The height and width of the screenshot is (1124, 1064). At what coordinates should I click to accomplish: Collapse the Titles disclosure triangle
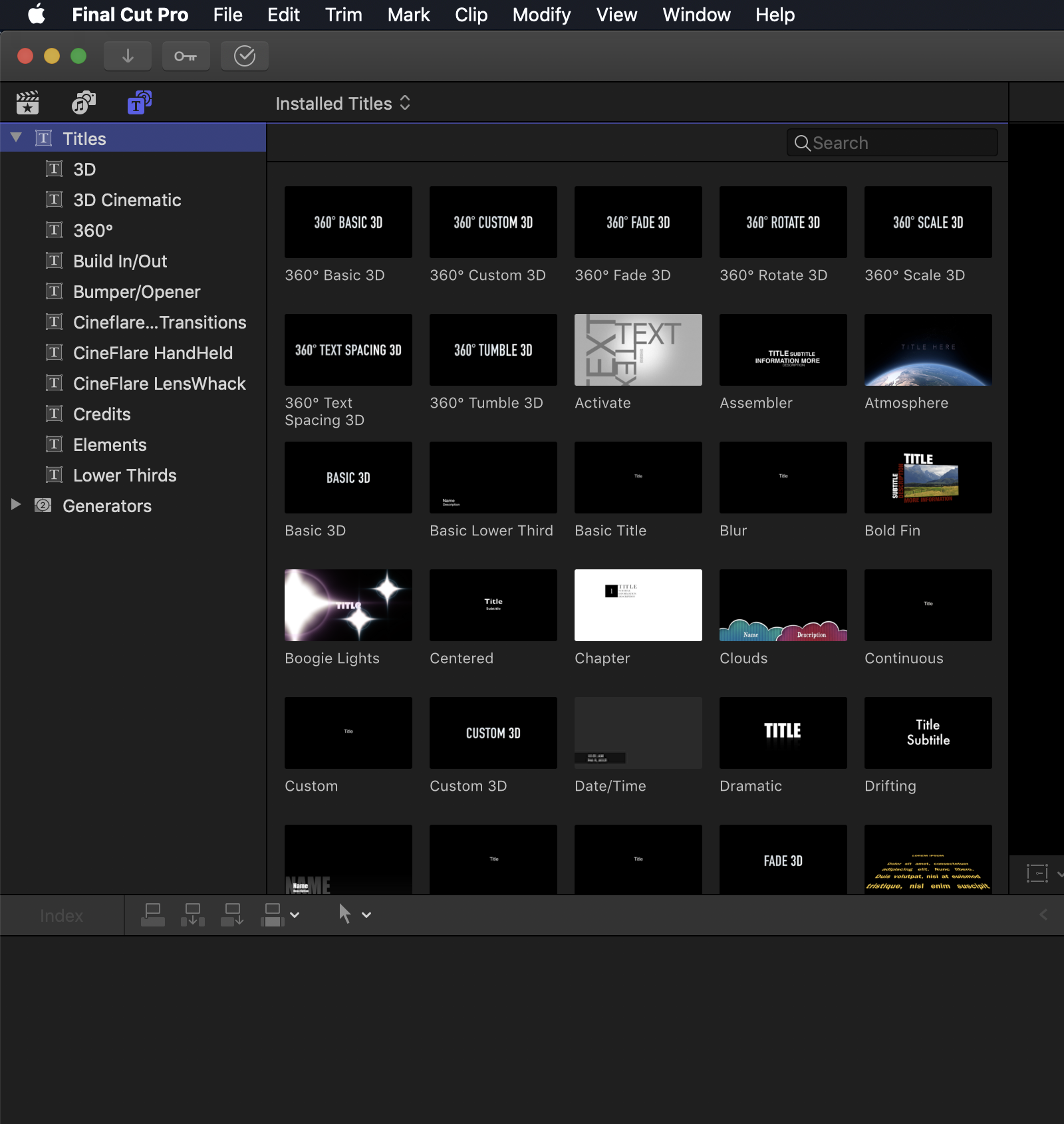coord(16,138)
